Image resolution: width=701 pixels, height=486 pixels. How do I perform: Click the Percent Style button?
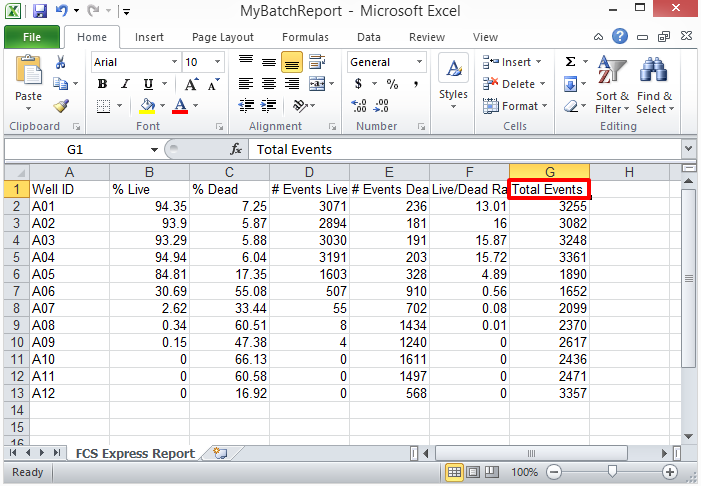[392, 84]
